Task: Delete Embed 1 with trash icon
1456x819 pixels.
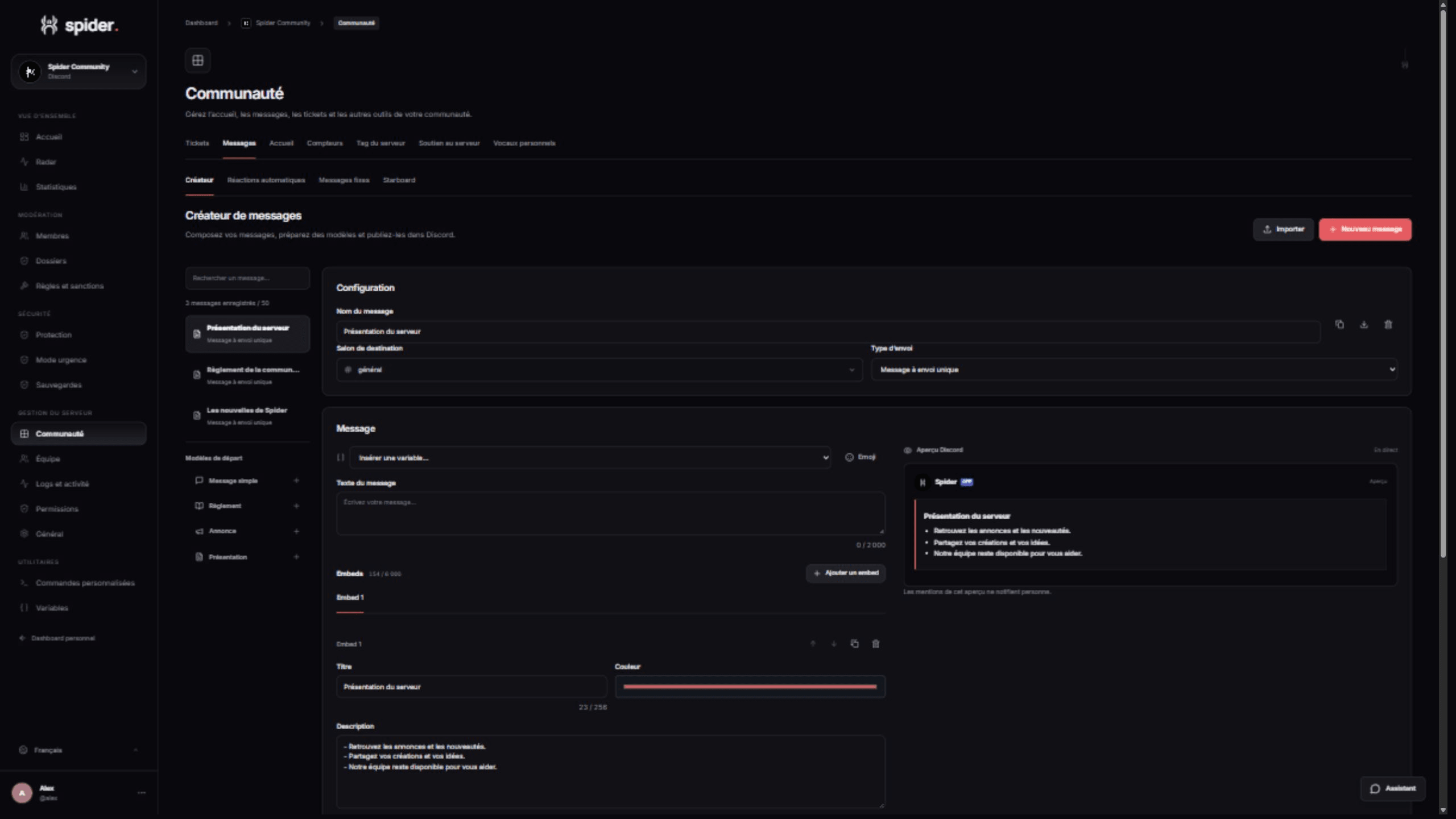Action: [876, 644]
